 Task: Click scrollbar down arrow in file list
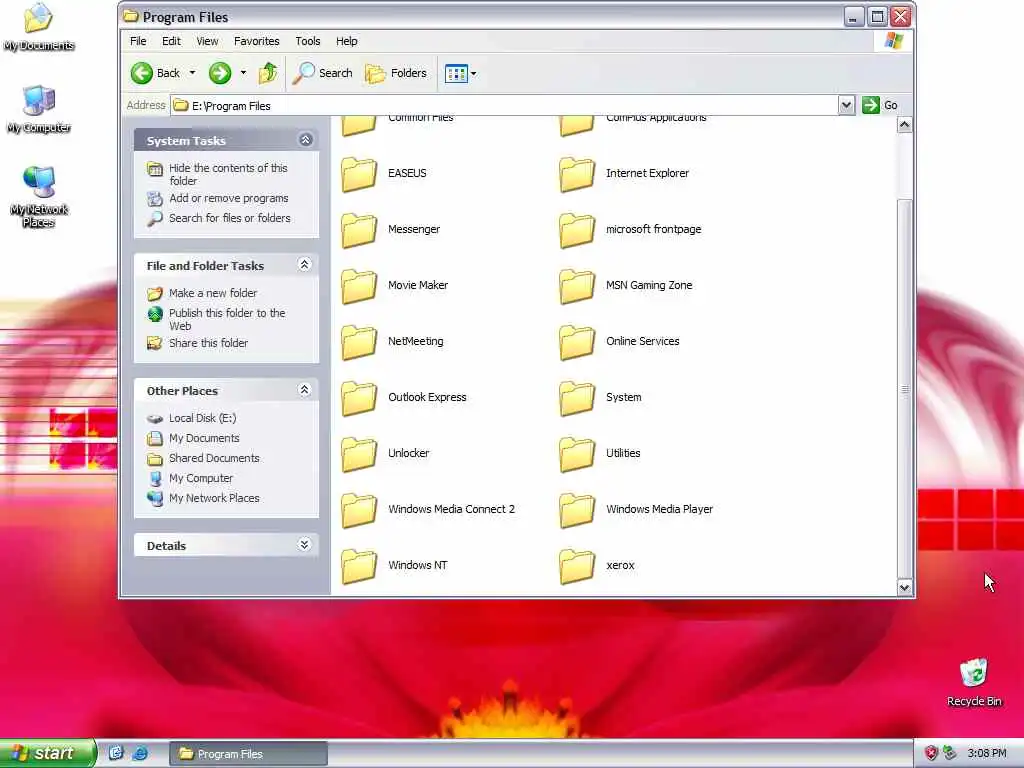pos(904,587)
